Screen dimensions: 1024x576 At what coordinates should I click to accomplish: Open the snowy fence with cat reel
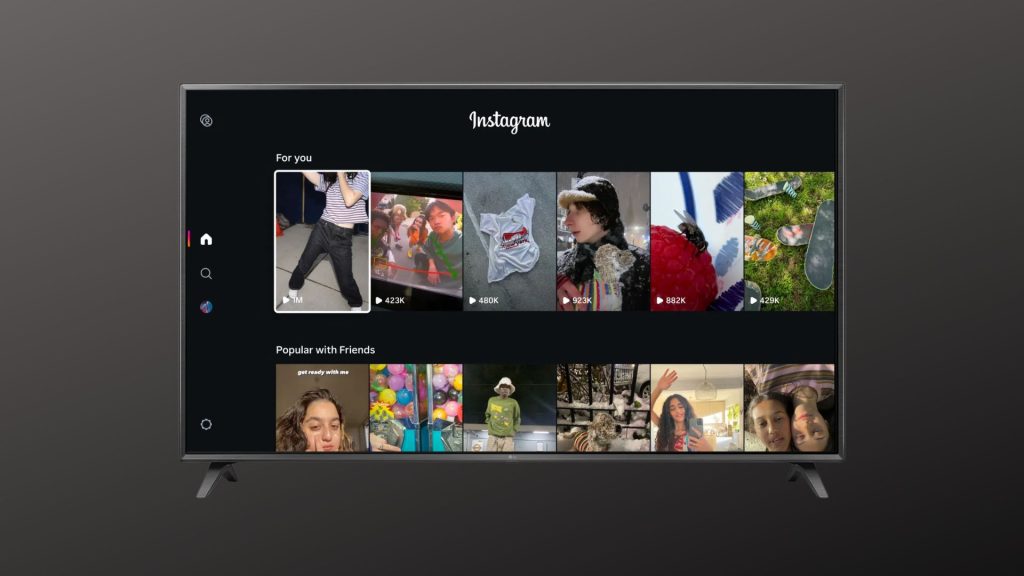[603, 408]
